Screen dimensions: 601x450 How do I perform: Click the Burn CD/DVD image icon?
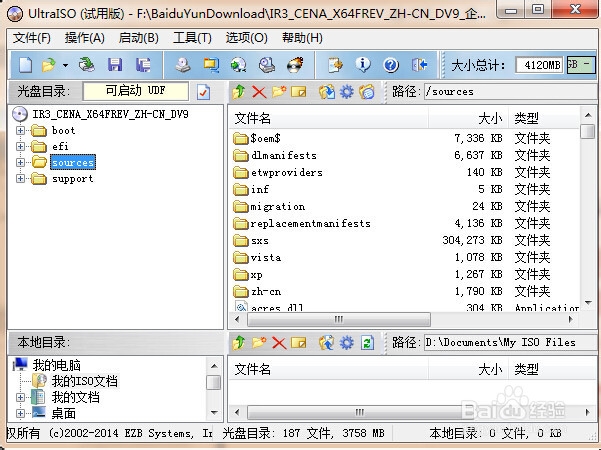(295, 65)
